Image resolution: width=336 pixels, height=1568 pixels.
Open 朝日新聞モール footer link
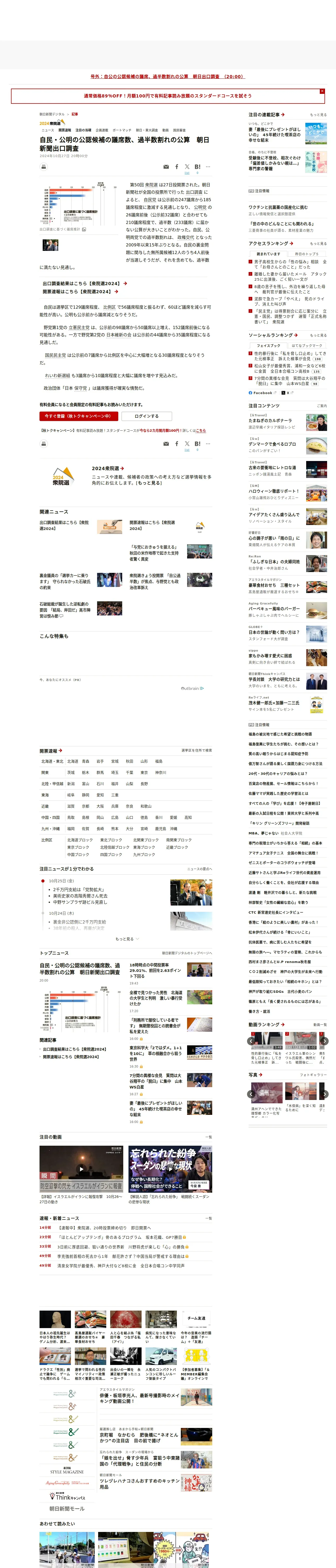click(67, 1508)
